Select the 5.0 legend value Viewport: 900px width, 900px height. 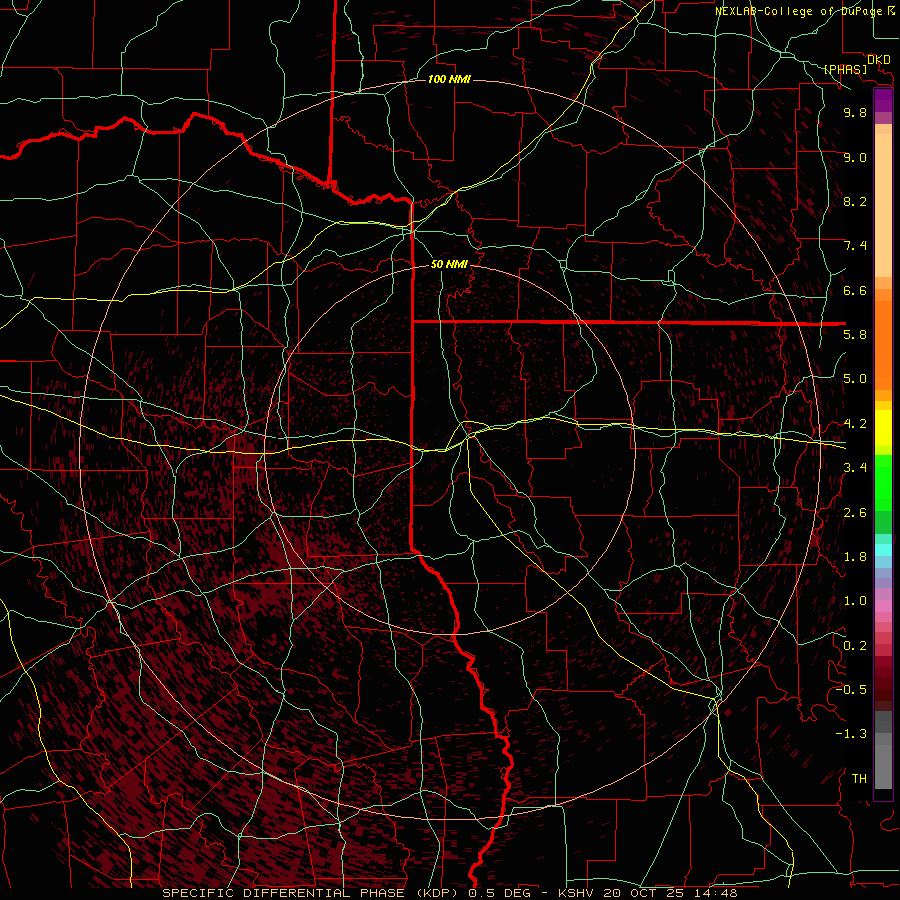855,379
